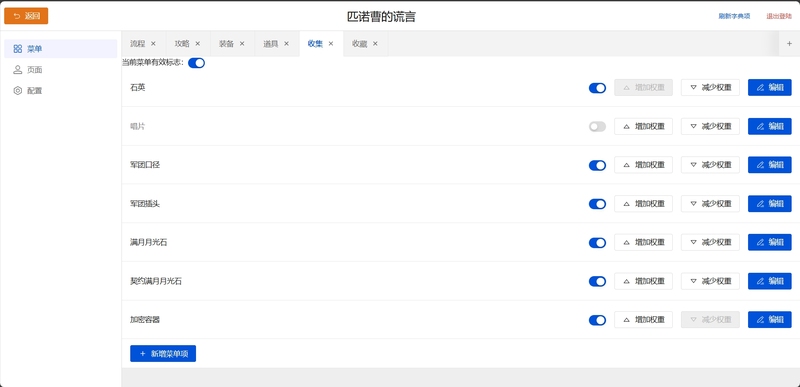800x387 pixels.
Task: Click 增加权重 for 加密容器
Action: point(643,320)
